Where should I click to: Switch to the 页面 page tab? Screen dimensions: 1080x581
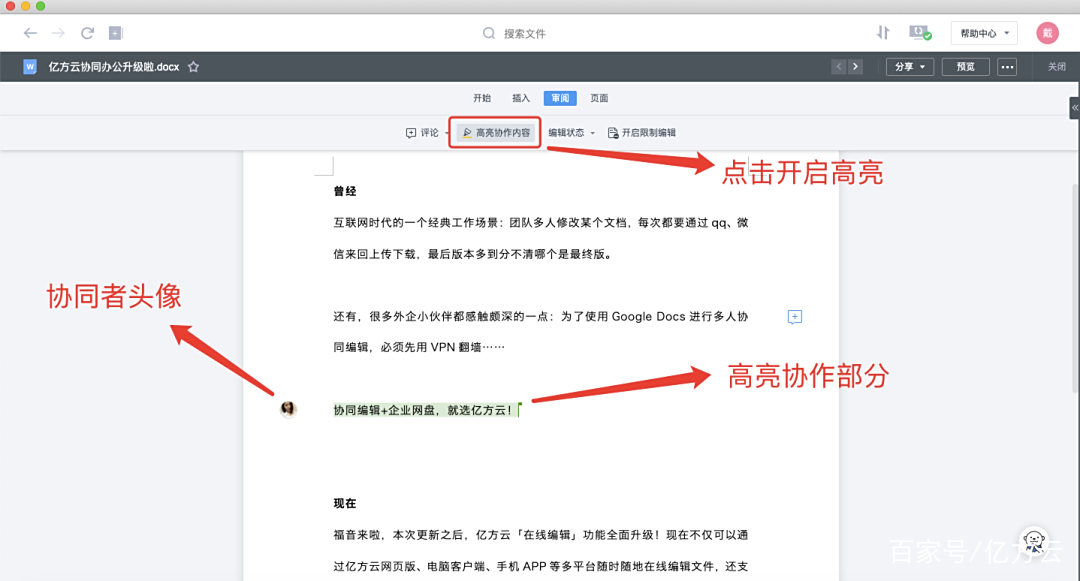(x=598, y=98)
